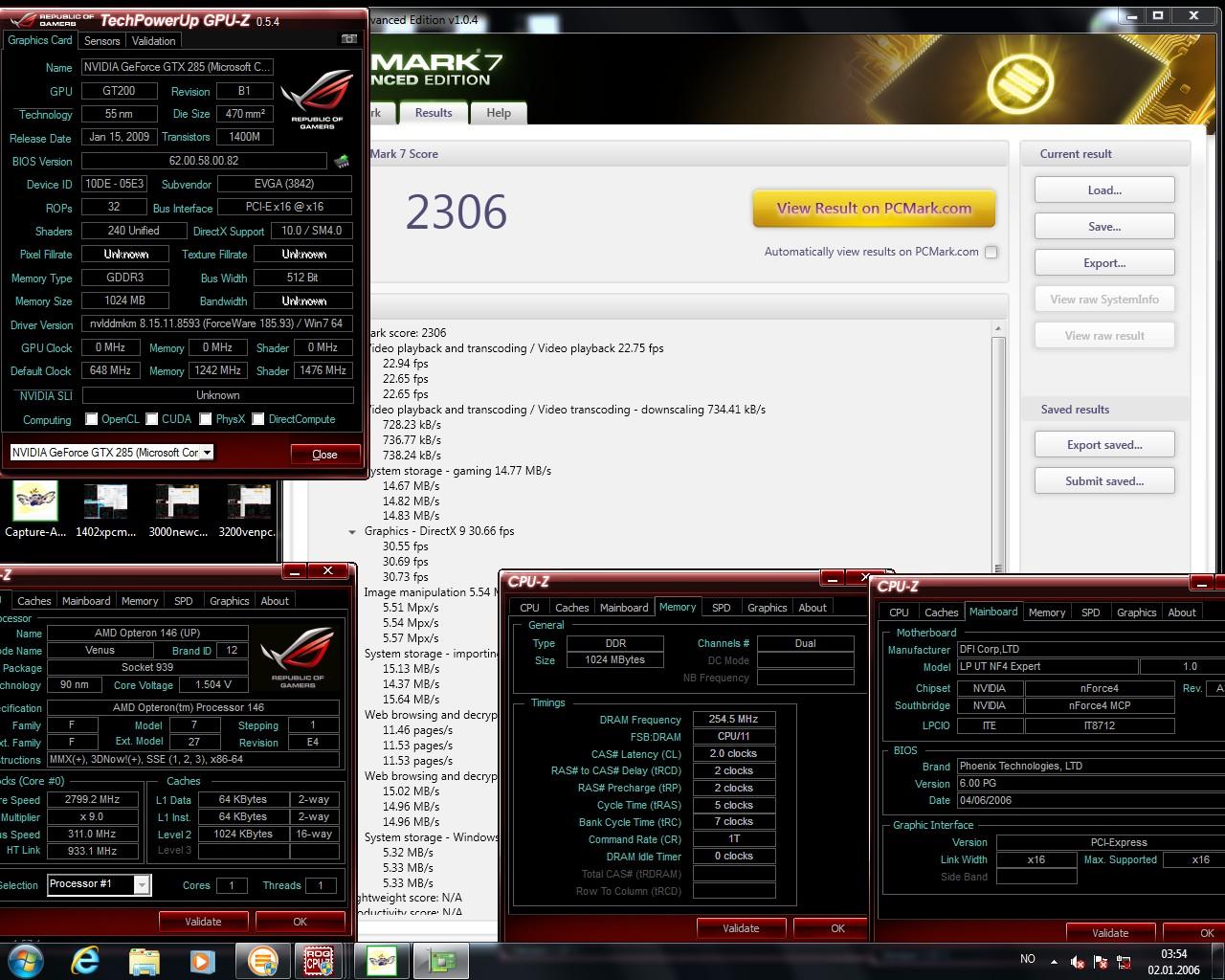Switch to the Sensors tab in GPU-Z
Screen dimensions: 1225x980
(x=102, y=41)
